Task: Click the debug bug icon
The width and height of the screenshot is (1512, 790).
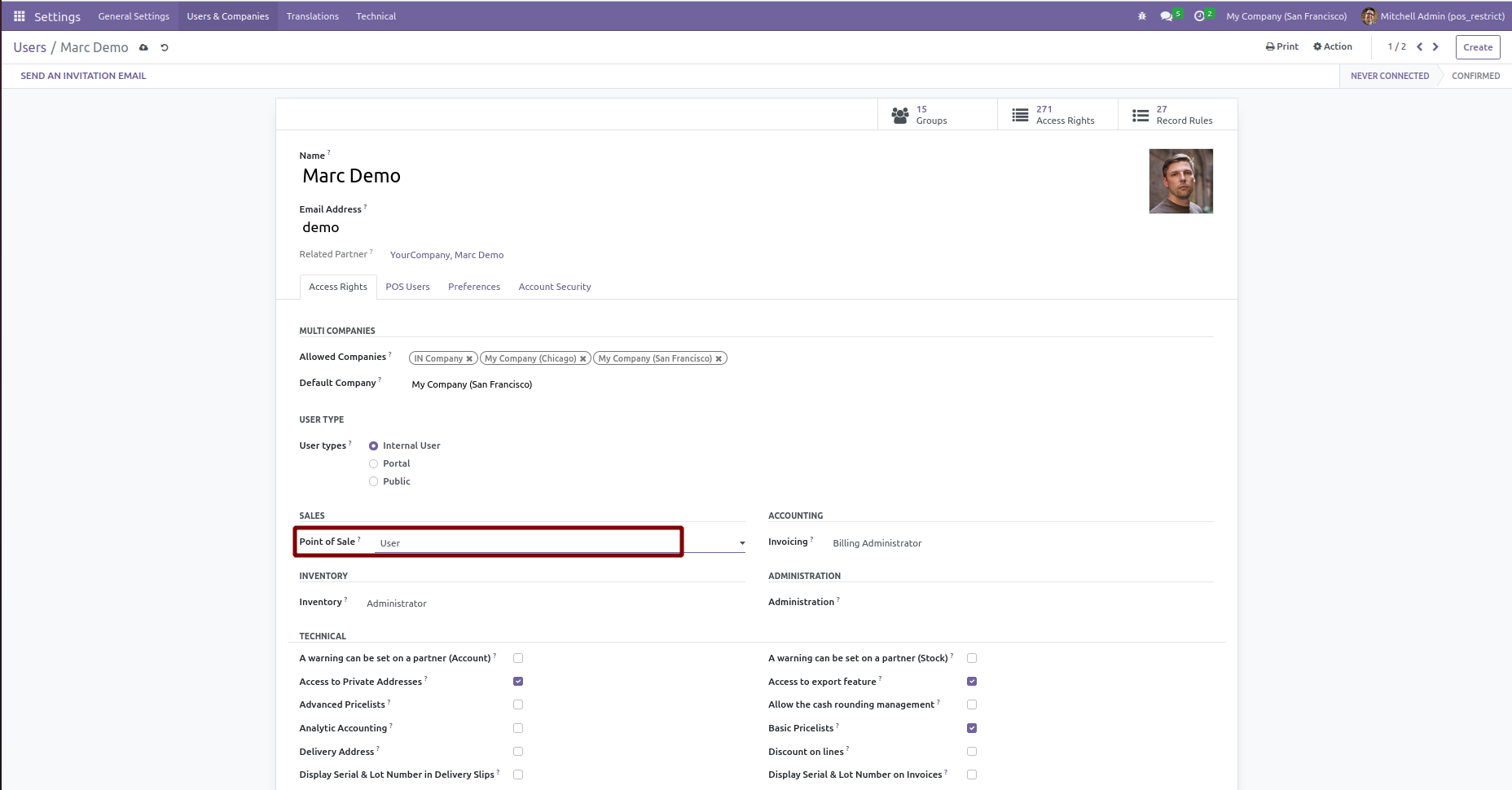Action: (1141, 16)
